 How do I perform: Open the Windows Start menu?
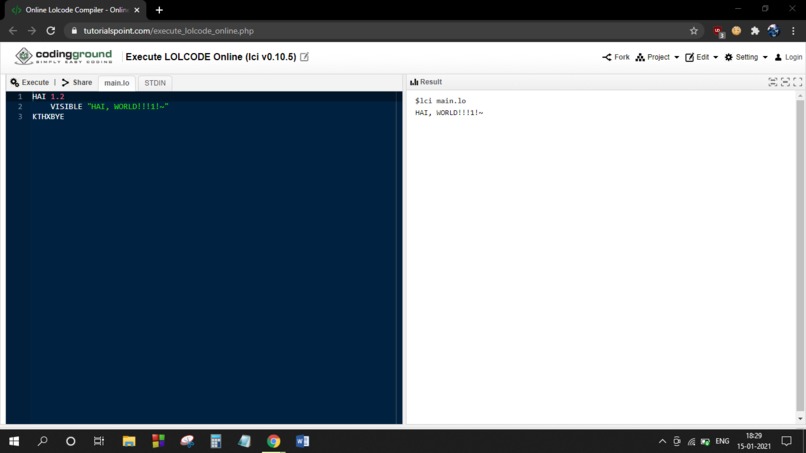pos(14,441)
